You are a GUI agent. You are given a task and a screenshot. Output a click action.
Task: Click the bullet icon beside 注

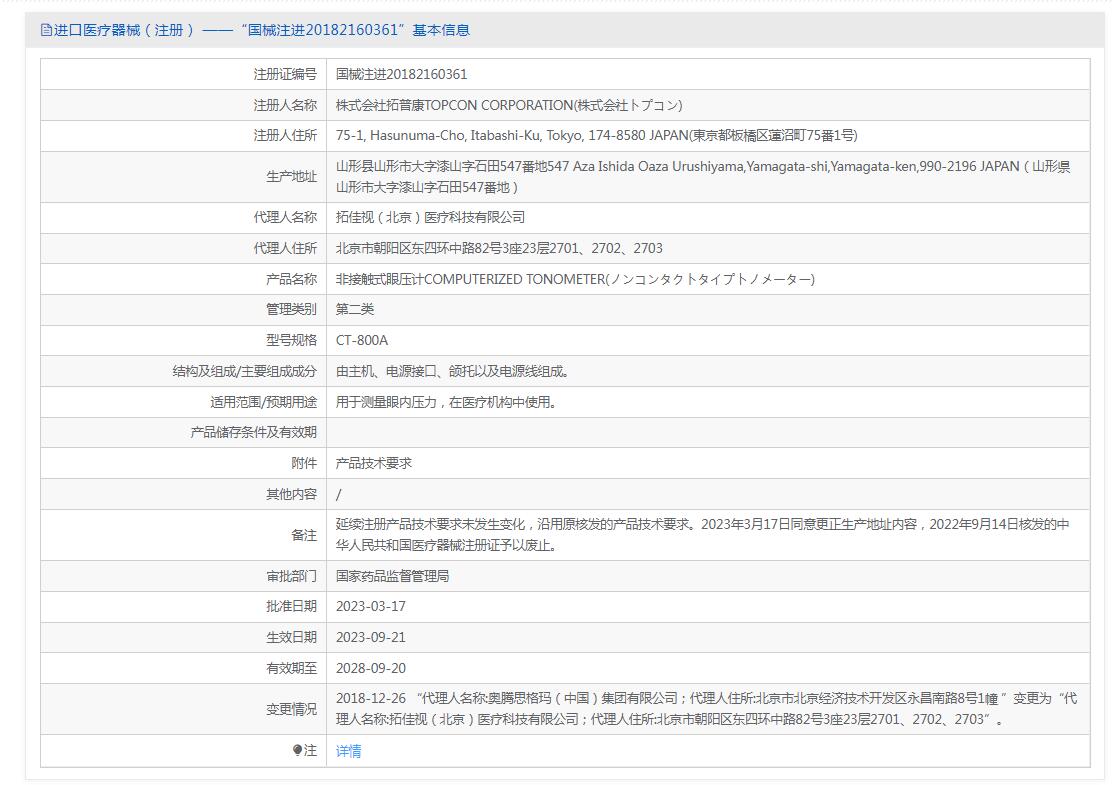point(298,750)
